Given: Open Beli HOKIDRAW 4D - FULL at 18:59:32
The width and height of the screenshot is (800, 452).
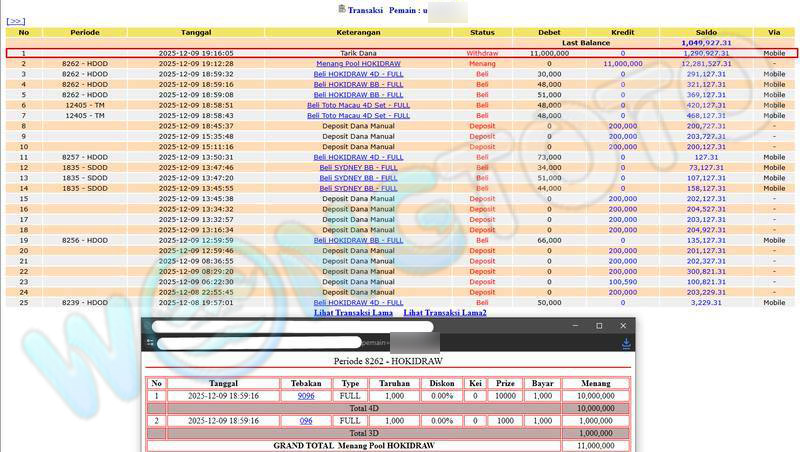Looking at the screenshot, I should click(x=358, y=74).
